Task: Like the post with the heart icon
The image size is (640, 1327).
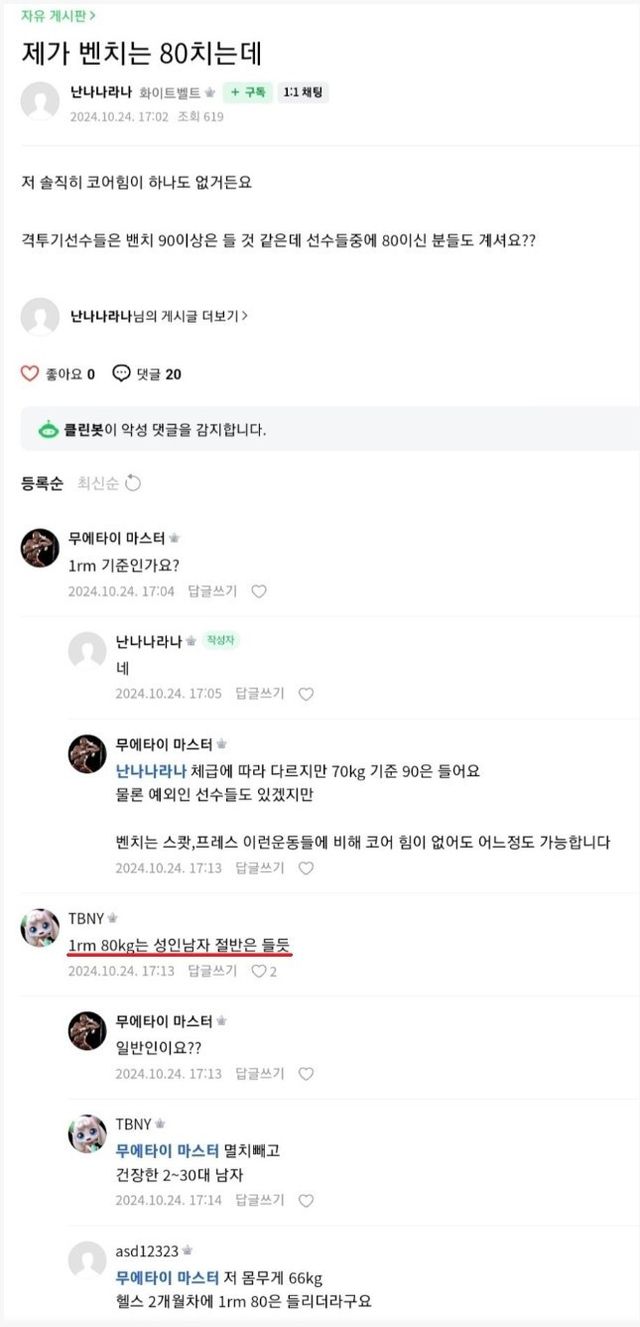Action: (30, 374)
